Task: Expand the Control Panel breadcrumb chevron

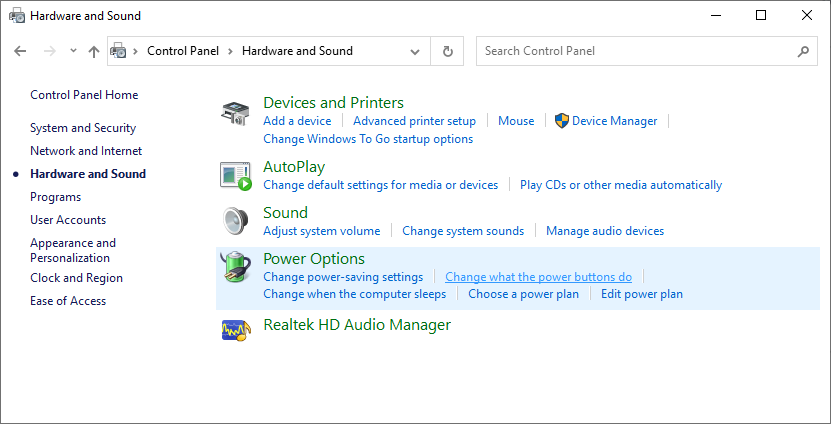Action: (x=232, y=51)
